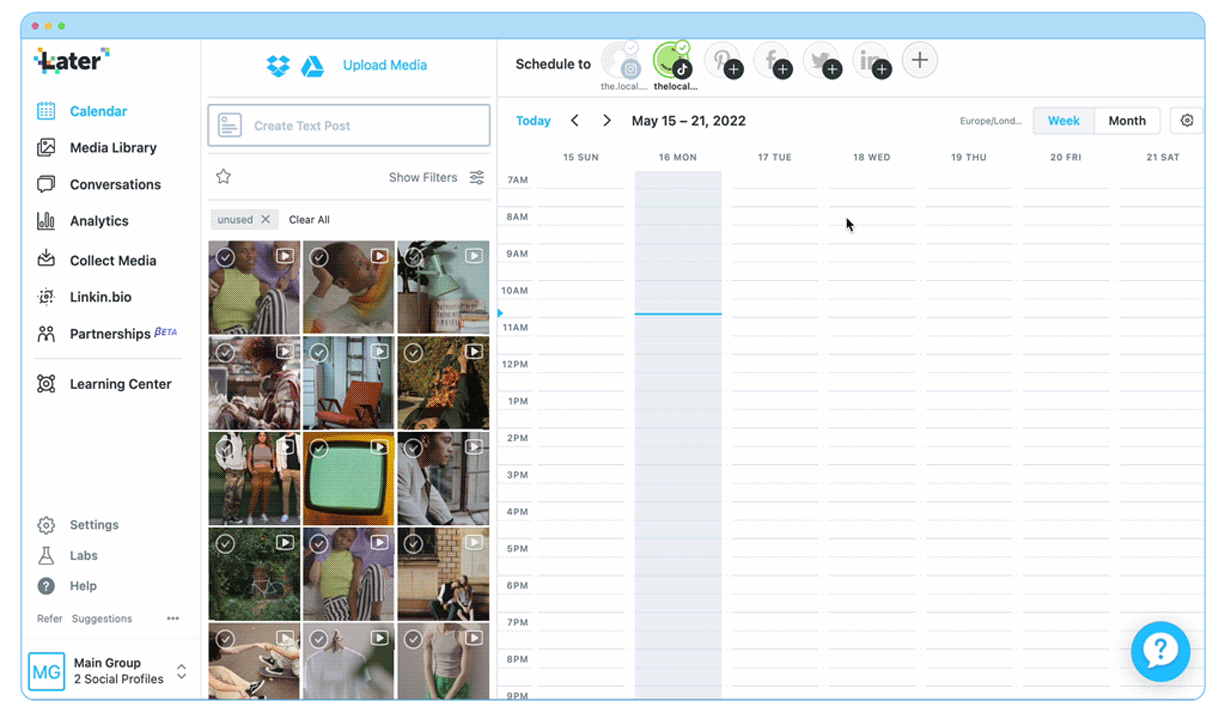Select the person lying on leaves video

[443, 383]
